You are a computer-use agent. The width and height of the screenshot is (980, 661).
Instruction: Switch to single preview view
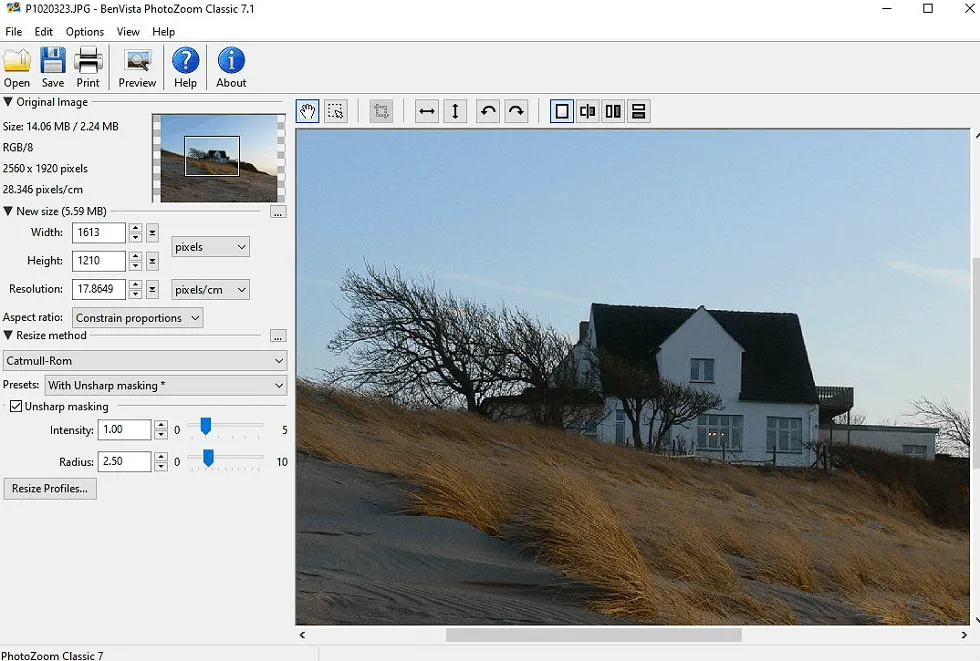(562, 111)
